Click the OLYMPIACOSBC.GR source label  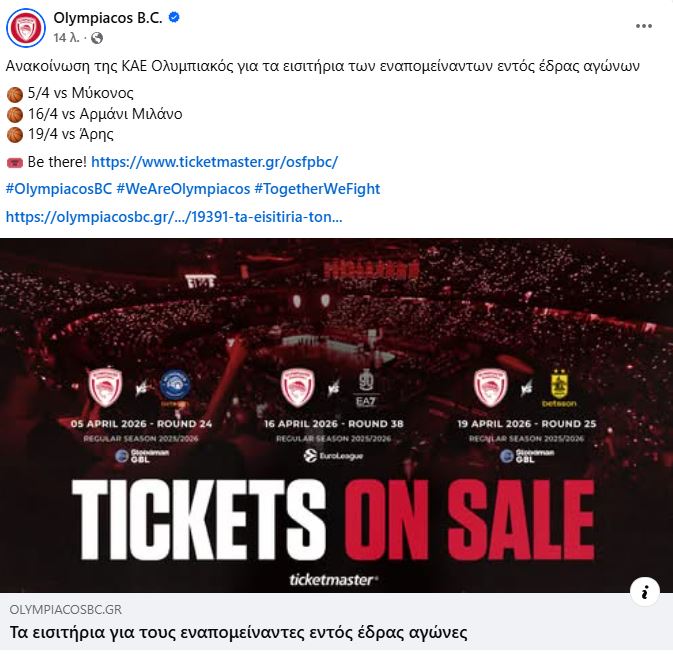(x=66, y=609)
